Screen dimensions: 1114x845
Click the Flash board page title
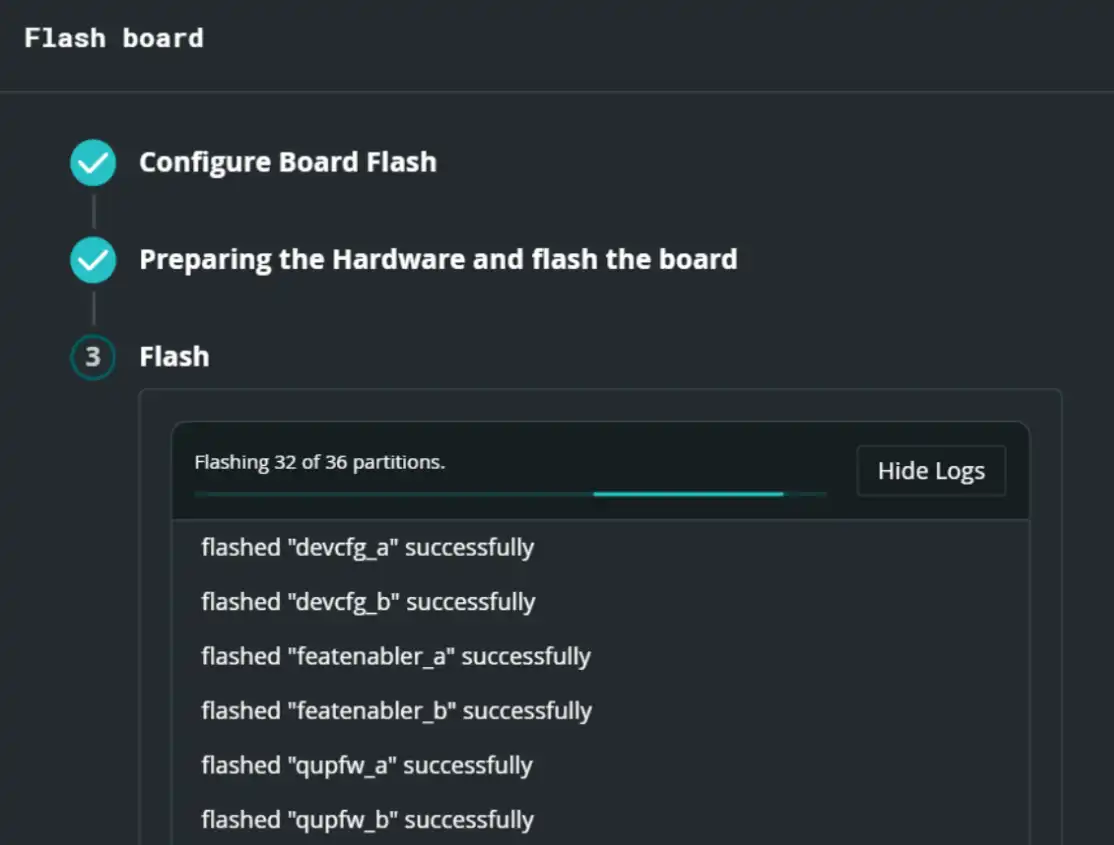(x=114, y=38)
